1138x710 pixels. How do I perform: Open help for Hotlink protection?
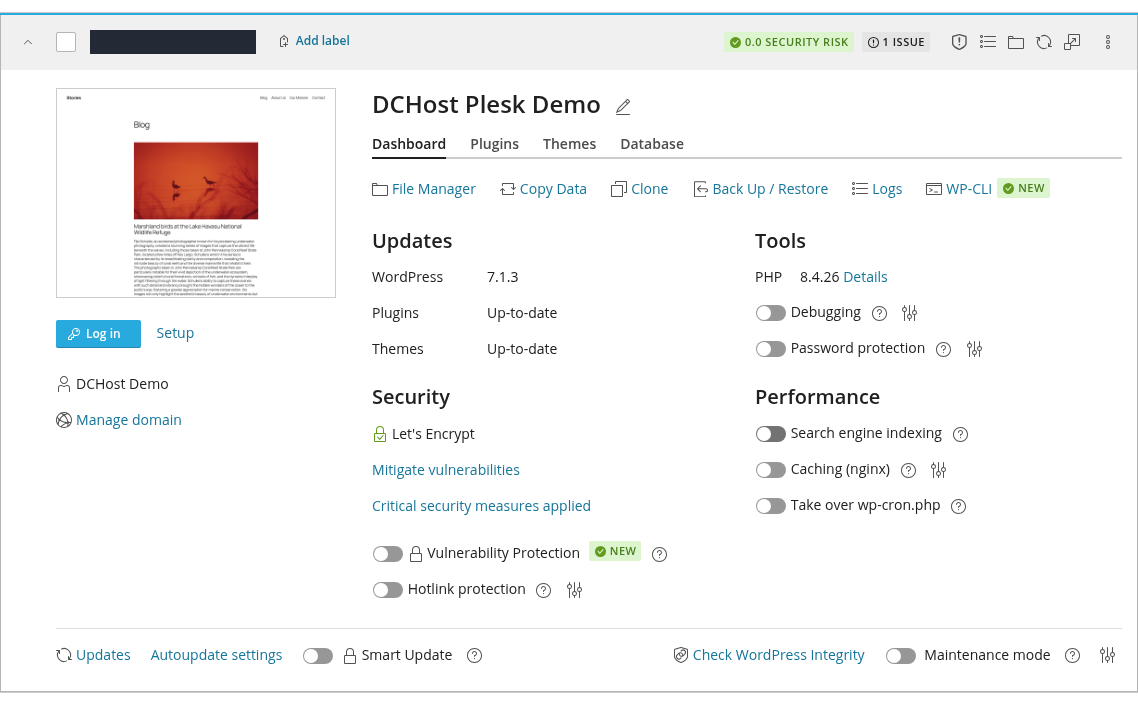(543, 590)
